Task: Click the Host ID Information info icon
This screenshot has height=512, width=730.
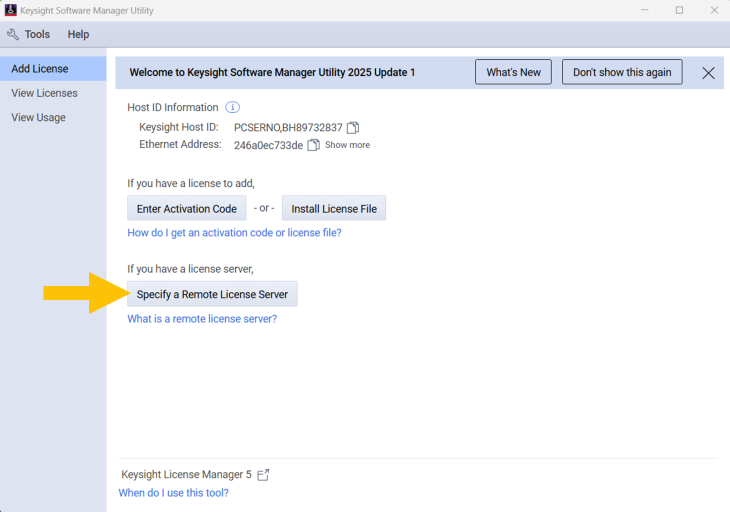Action: pos(232,108)
